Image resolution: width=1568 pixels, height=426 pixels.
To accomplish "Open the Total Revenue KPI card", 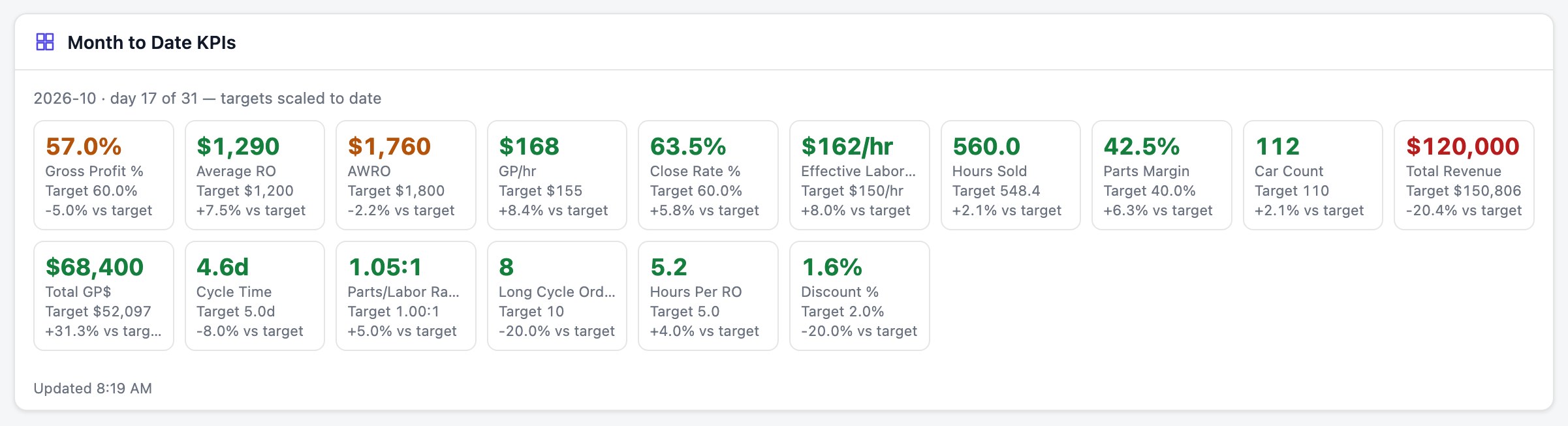I will pyautogui.click(x=1464, y=175).
